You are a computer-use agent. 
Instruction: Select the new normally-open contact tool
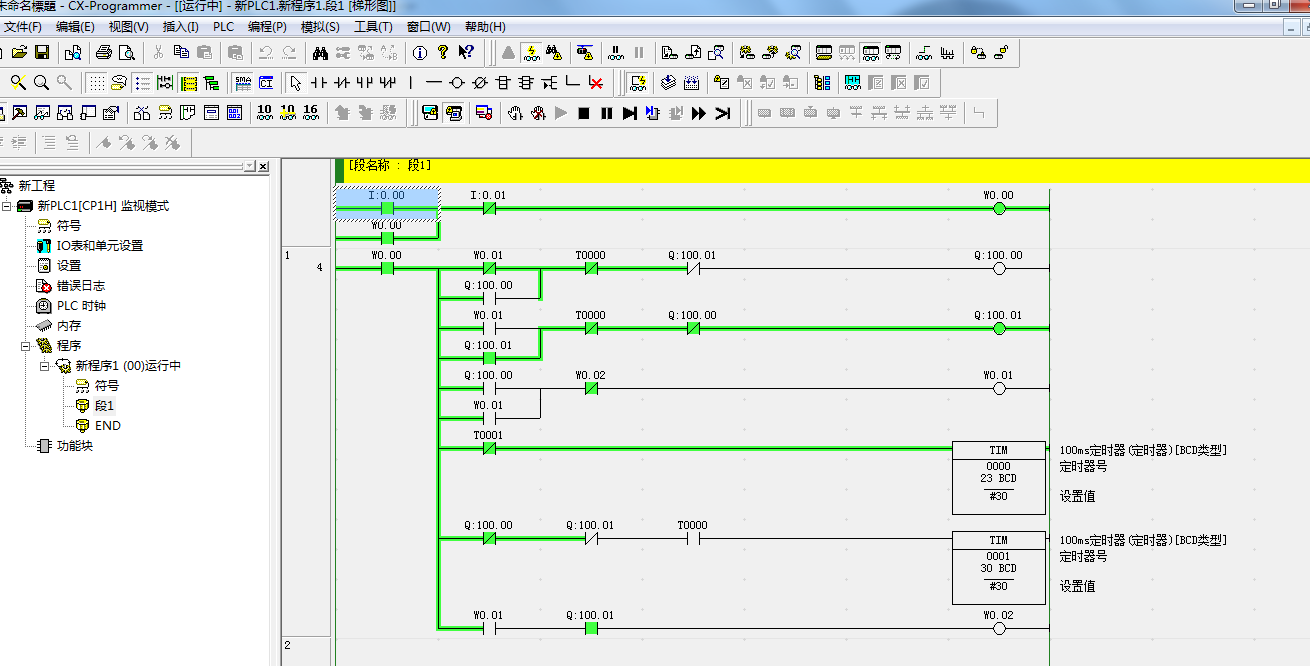pyautogui.click(x=319, y=83)
